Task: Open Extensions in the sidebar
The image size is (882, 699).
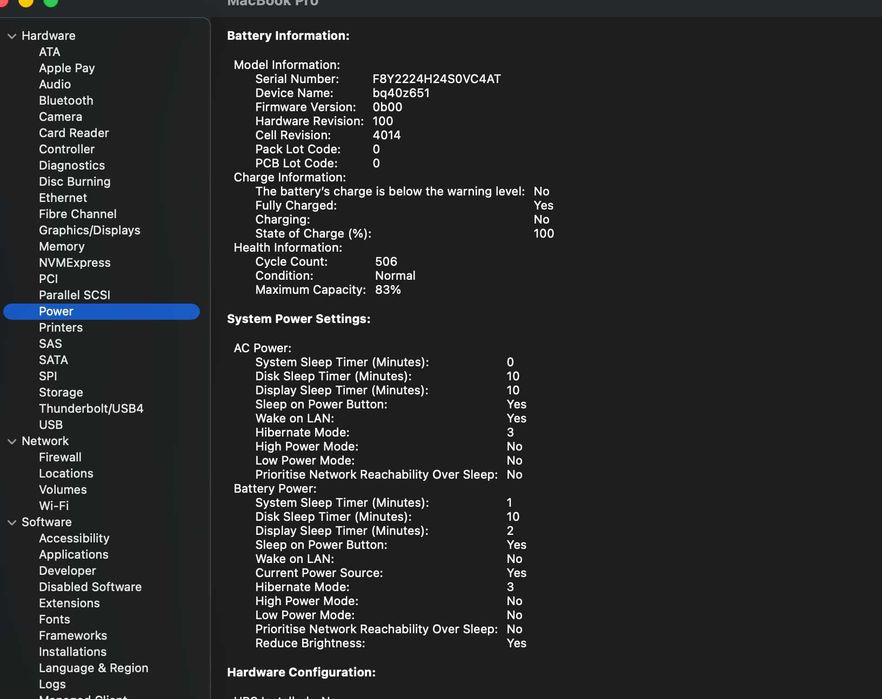Action: [69, 603]
